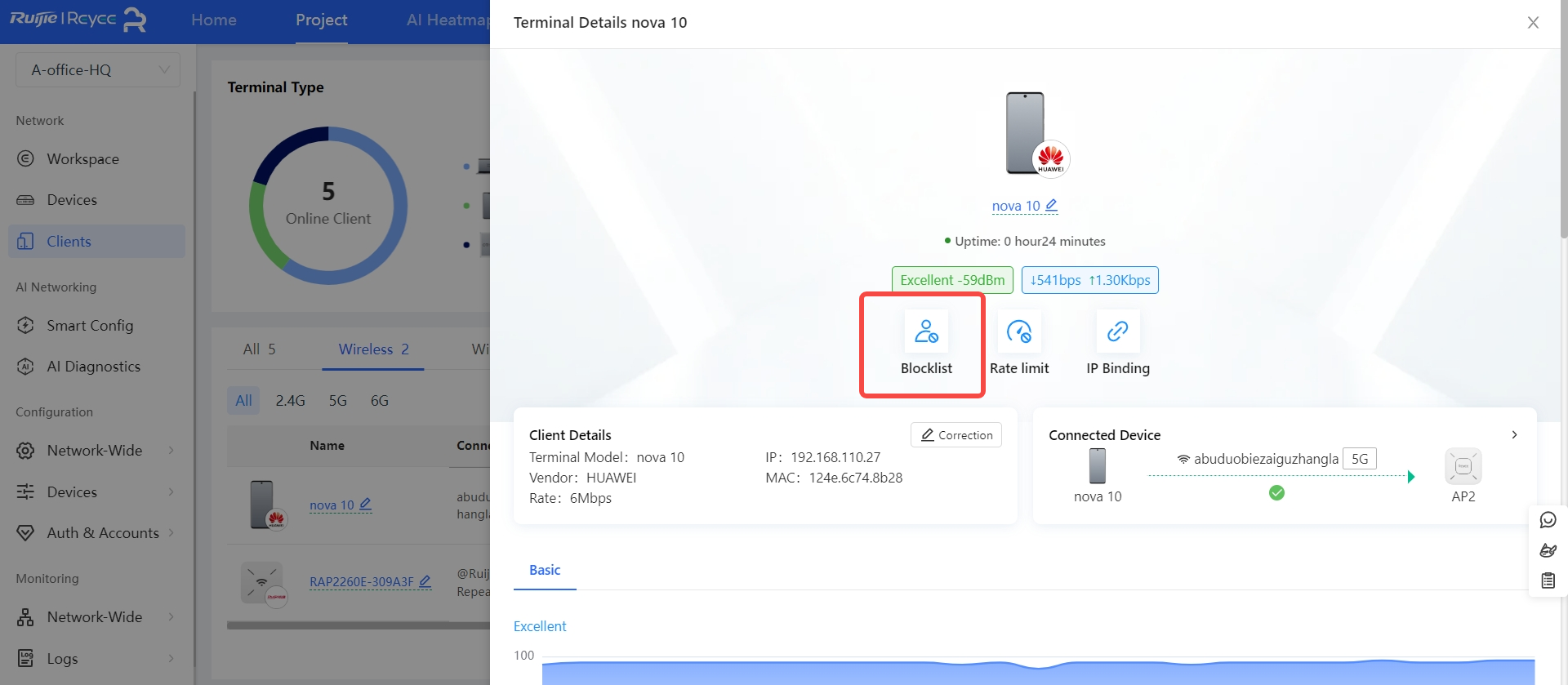Click the RAP2260E-309A3F device thumbnail
The height and width of the screenshot is (685, 1568).
pyautogui.click(x=263, y=584)
